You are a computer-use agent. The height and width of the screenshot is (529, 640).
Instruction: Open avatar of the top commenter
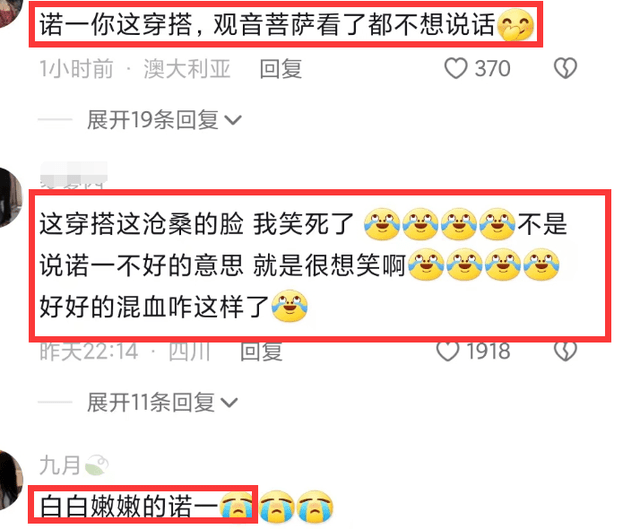9,12
